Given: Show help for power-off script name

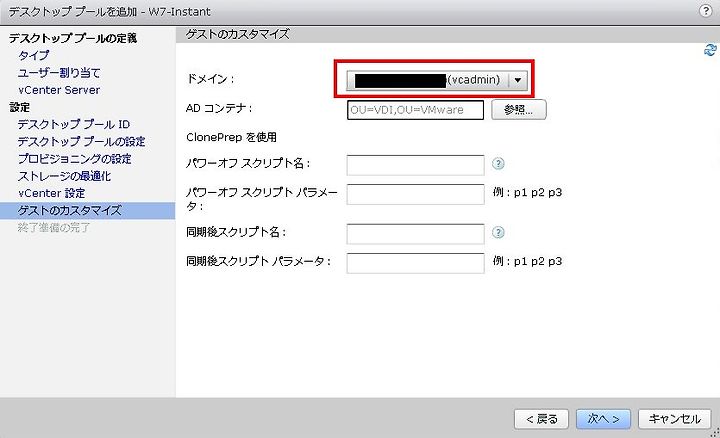Looking at the screenshot, I should point(498,163).
